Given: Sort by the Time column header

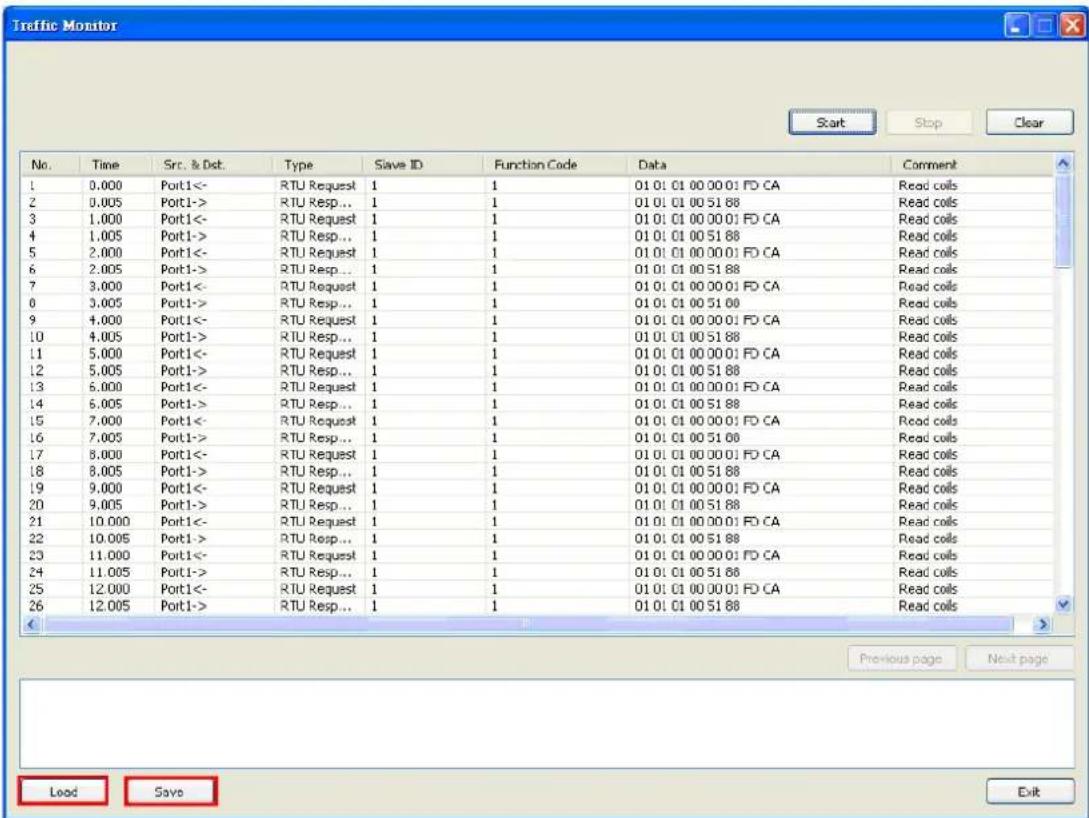Looking at the screenshot, I should coord(115,165).
